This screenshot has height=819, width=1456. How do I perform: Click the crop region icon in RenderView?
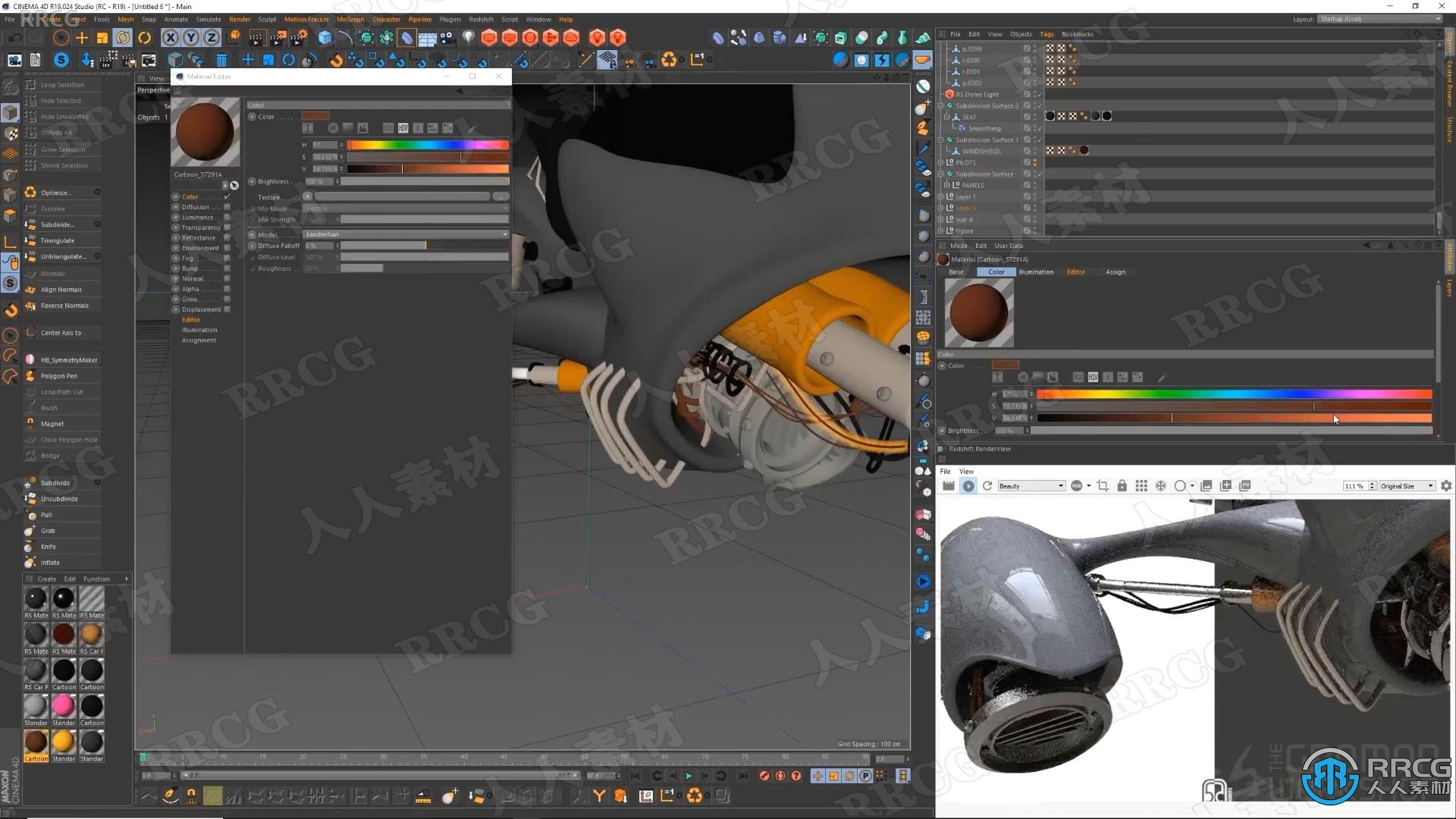click(x=1103, y=486)
